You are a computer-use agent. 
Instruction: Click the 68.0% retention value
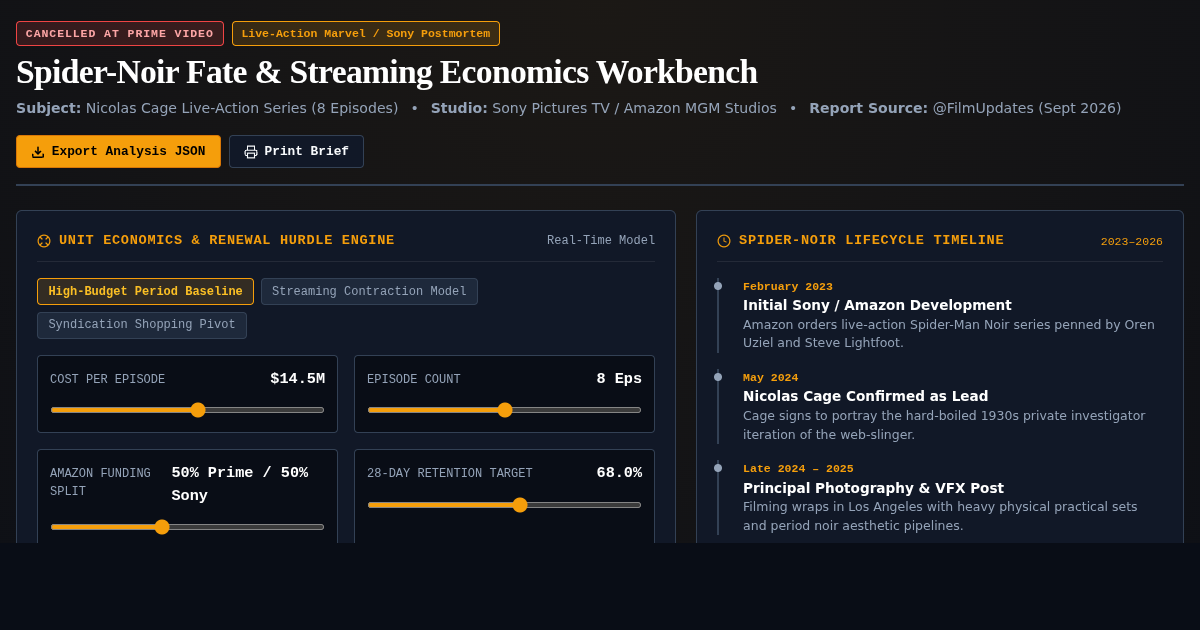point(619,473)
